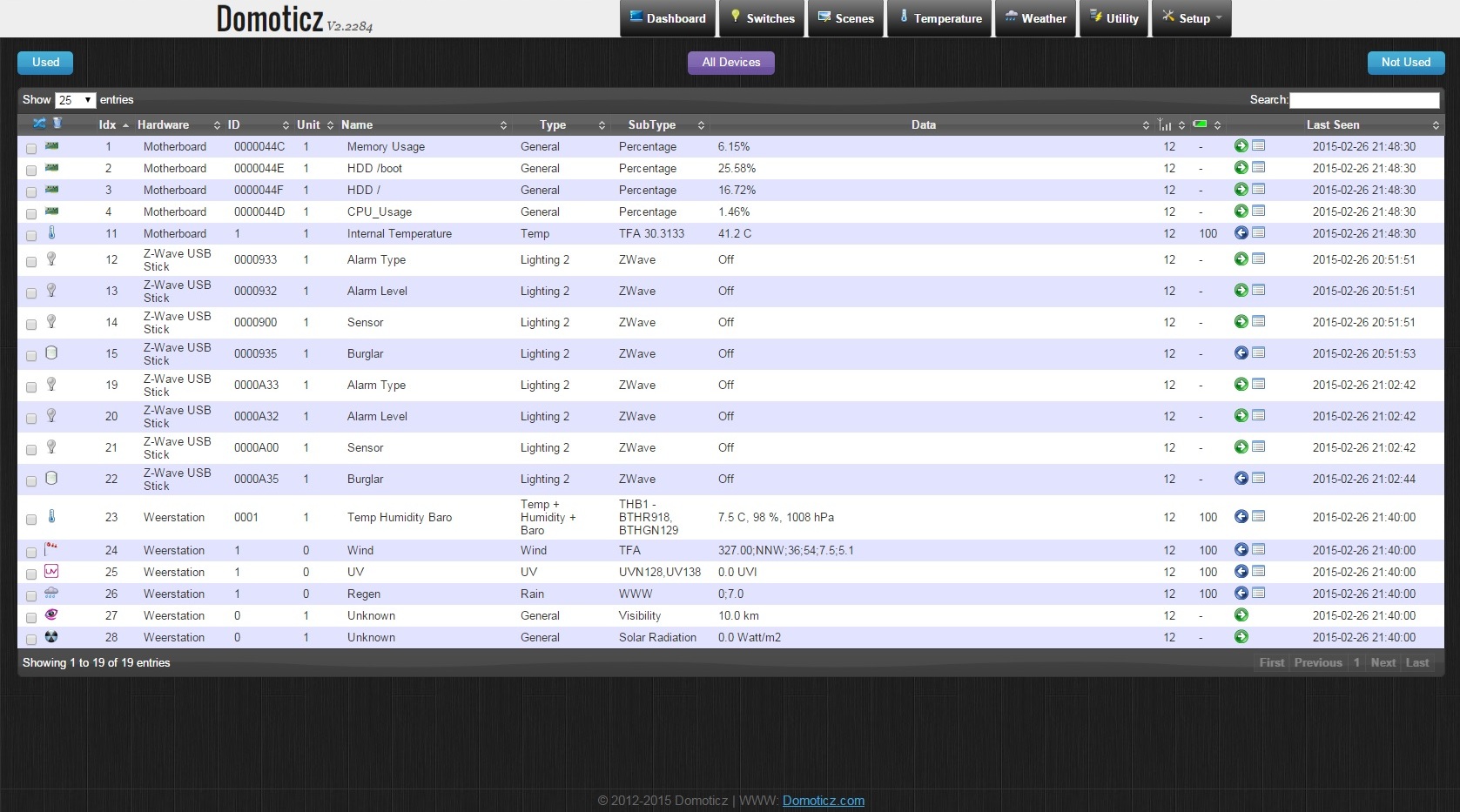Select checkbox for Sensor idx 14
Viewport: 1460px width, 812px height.
click(x=31, y=325)
